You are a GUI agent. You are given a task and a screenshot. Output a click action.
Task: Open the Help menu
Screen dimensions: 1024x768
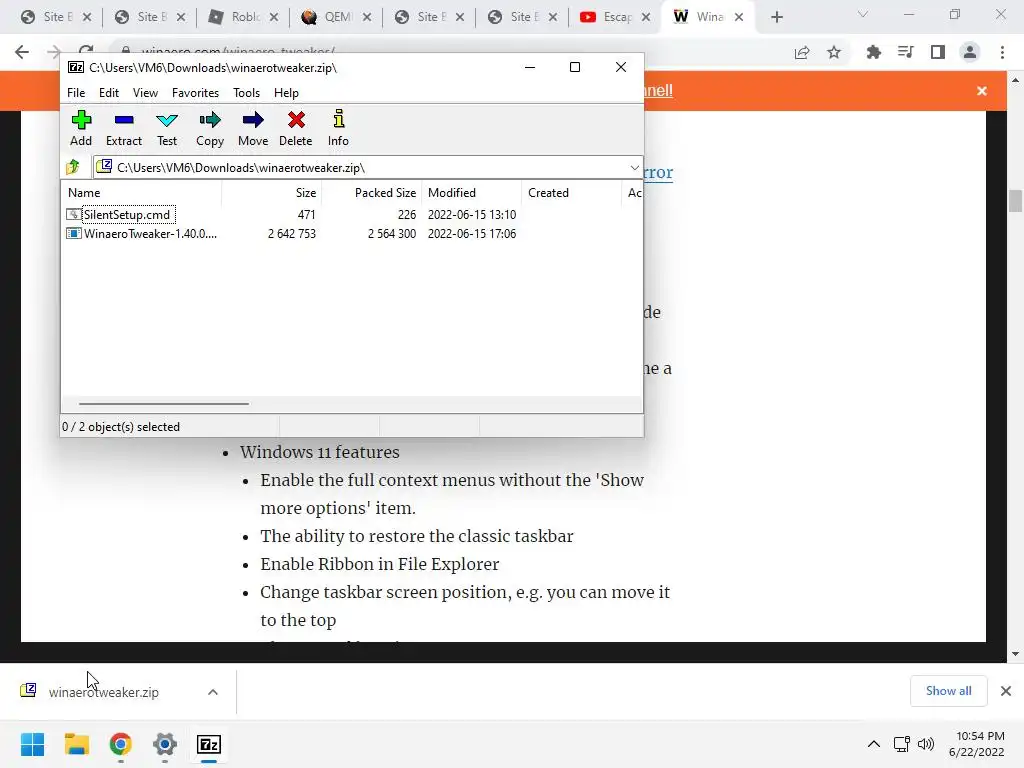pos(286,93)
